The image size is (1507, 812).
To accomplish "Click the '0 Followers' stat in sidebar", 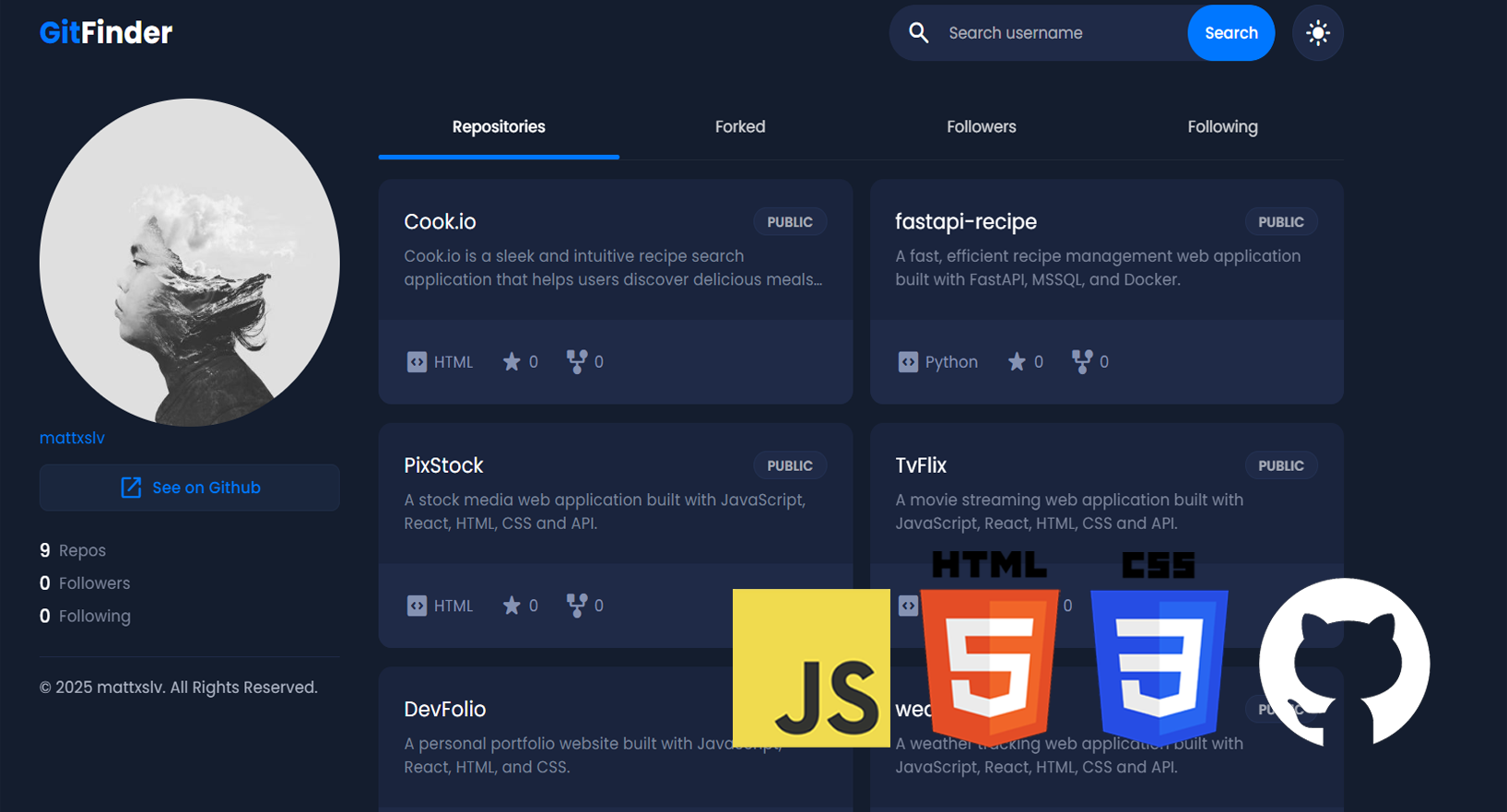I will point(85,583).
